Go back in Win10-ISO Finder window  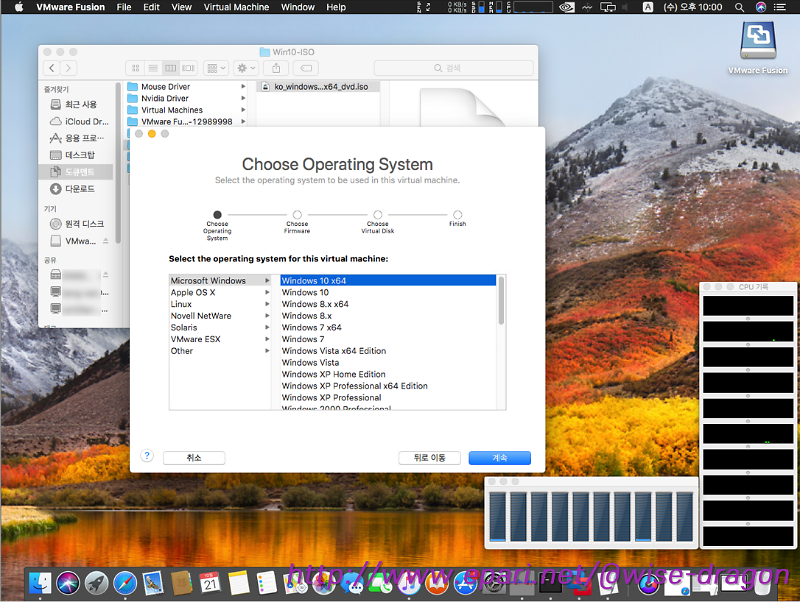(x=52, y=68)
